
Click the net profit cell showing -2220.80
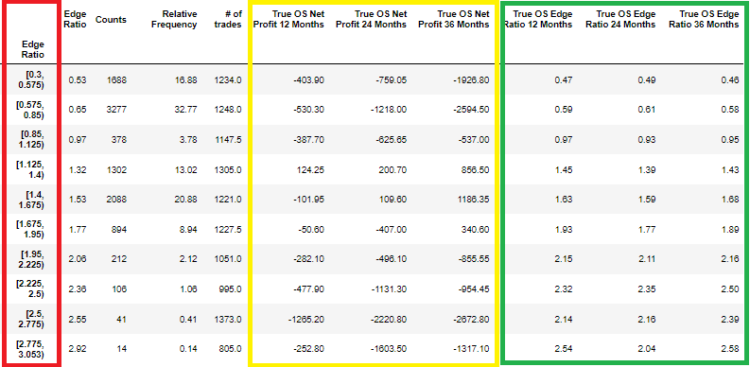388,319
